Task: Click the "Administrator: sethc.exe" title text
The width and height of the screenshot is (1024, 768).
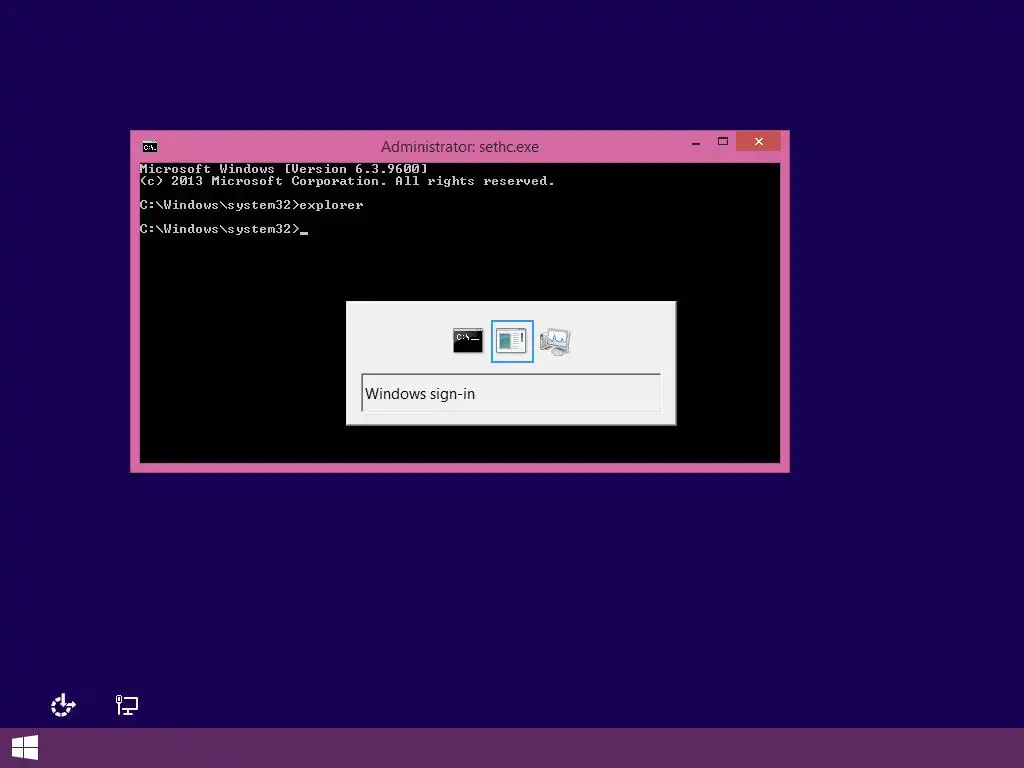Action: click(460, 147)
